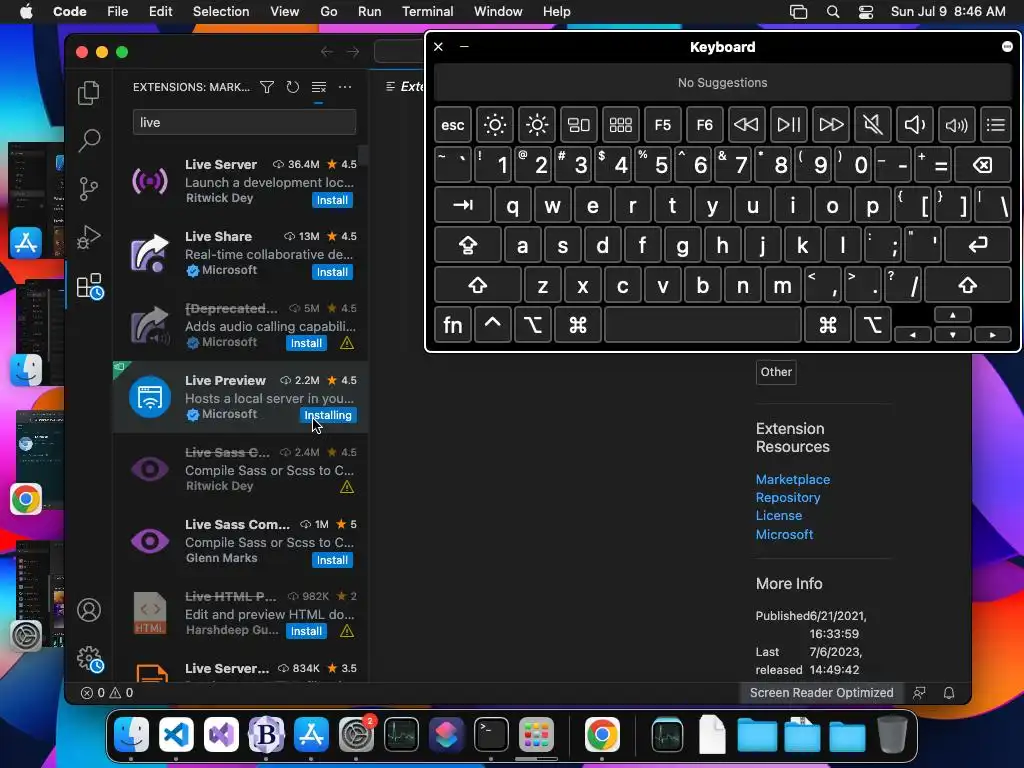Click warning icon on deprecated Microsoft extension
The height and width of the screenshot is (768, 1024).
coord(347,343)
